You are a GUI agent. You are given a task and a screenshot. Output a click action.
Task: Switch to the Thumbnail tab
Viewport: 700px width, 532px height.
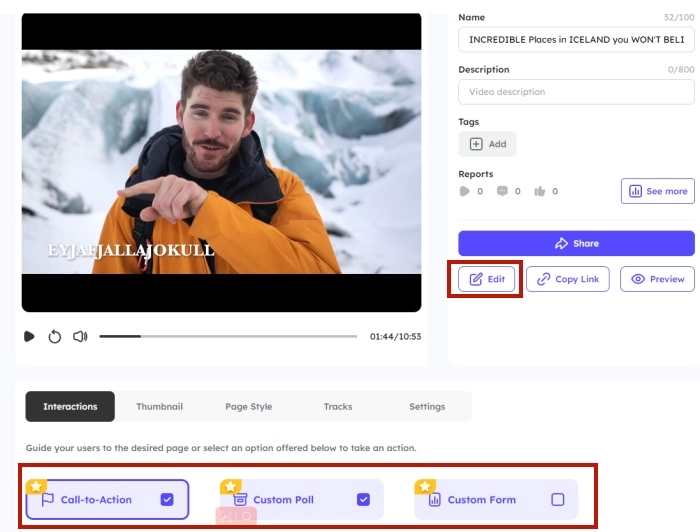(159, 407)
